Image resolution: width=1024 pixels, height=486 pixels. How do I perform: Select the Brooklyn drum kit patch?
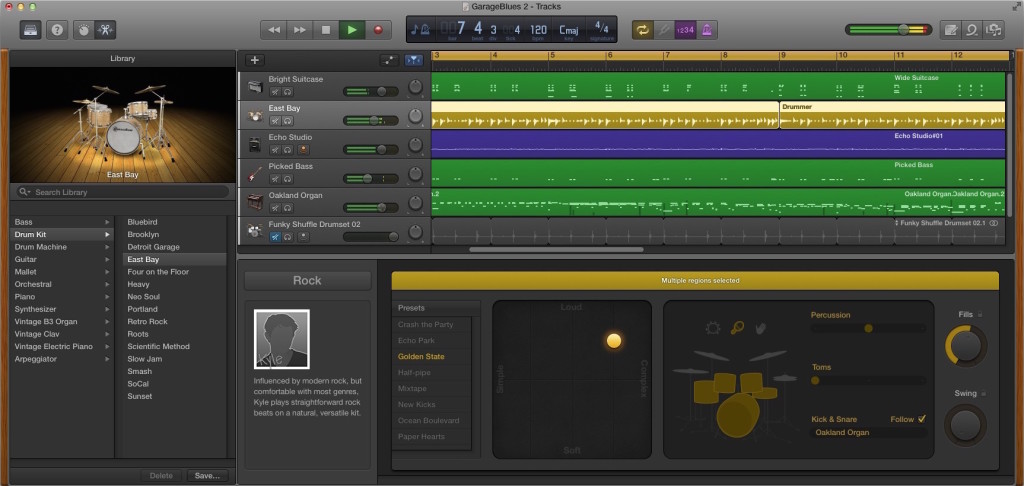(143, 235)
